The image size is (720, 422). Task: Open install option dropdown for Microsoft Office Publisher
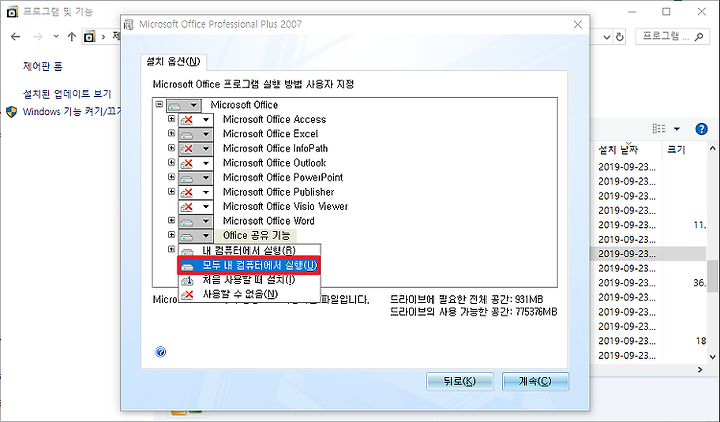click(x=196, y=192)
